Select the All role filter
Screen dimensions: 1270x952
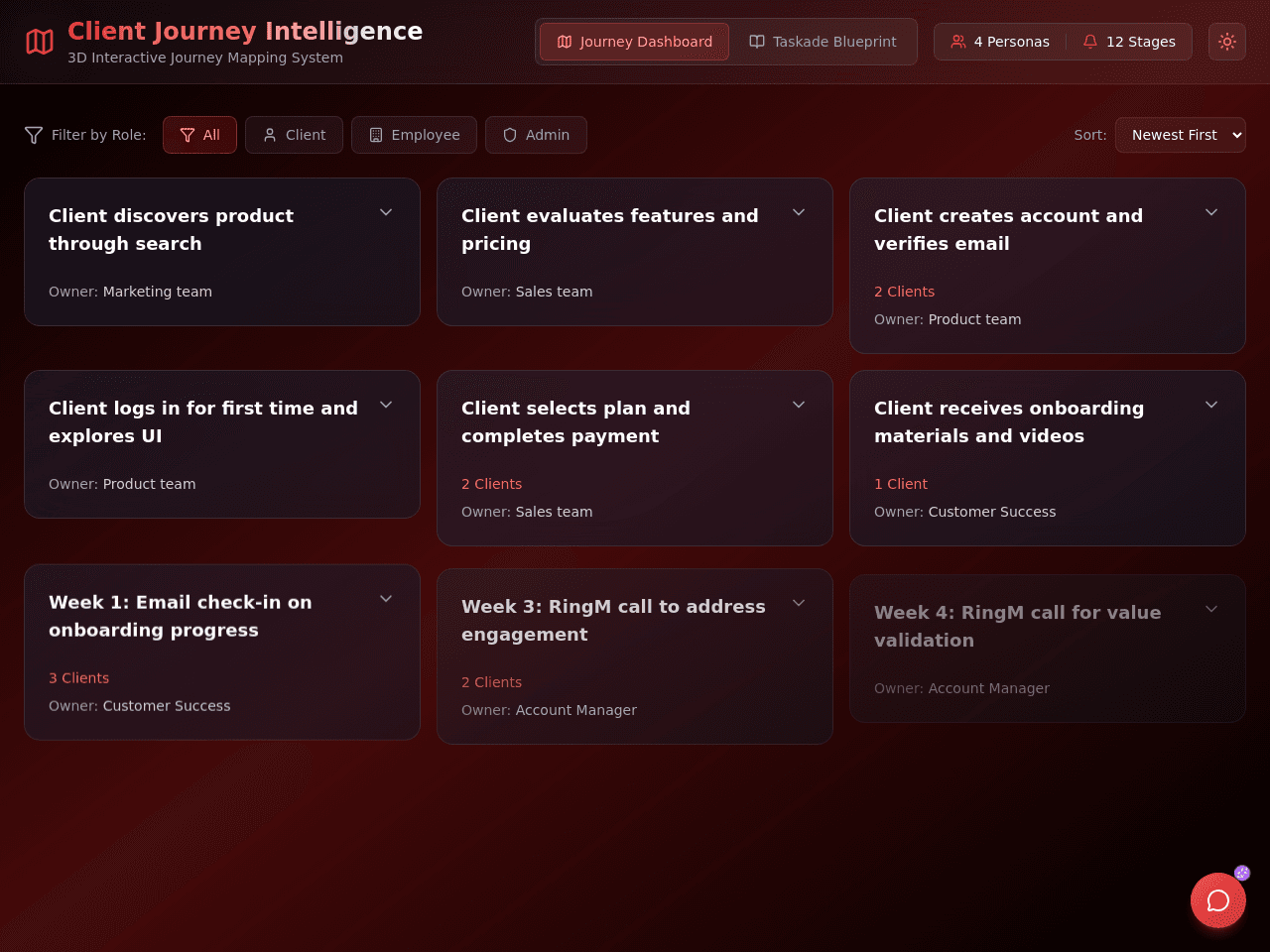199,135
